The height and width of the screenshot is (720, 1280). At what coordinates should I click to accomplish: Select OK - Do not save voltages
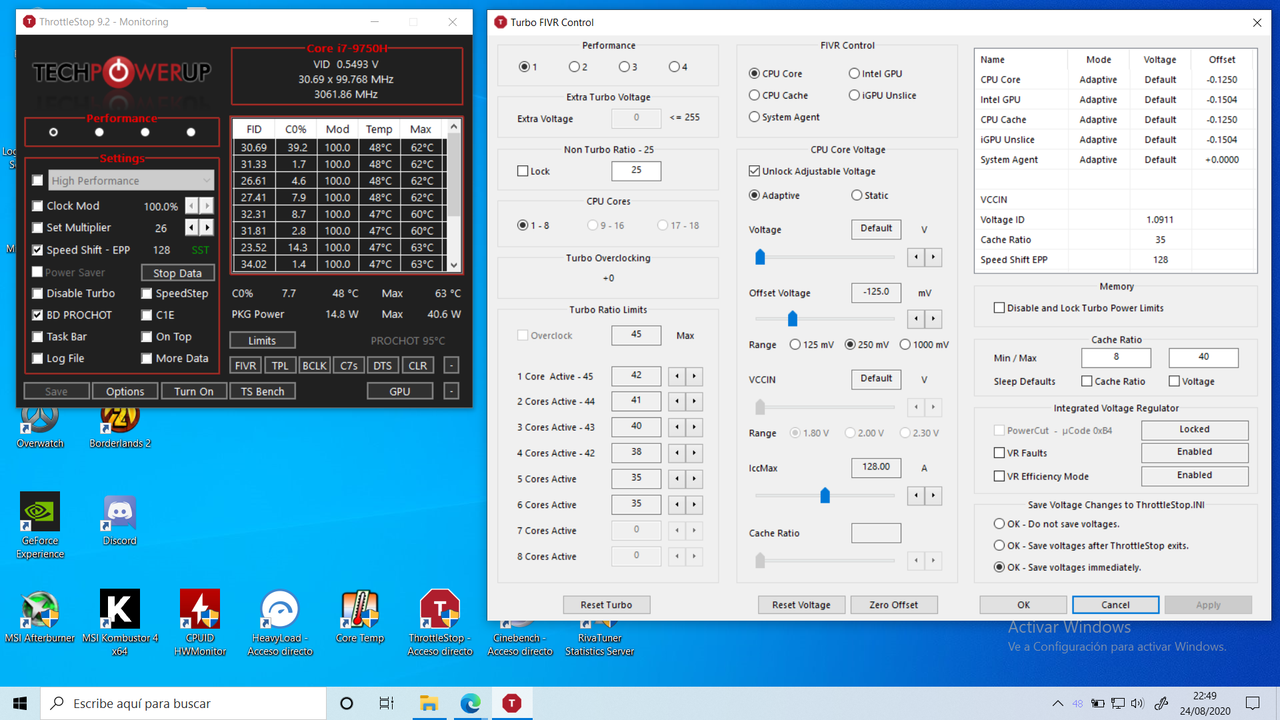(999, 524)
